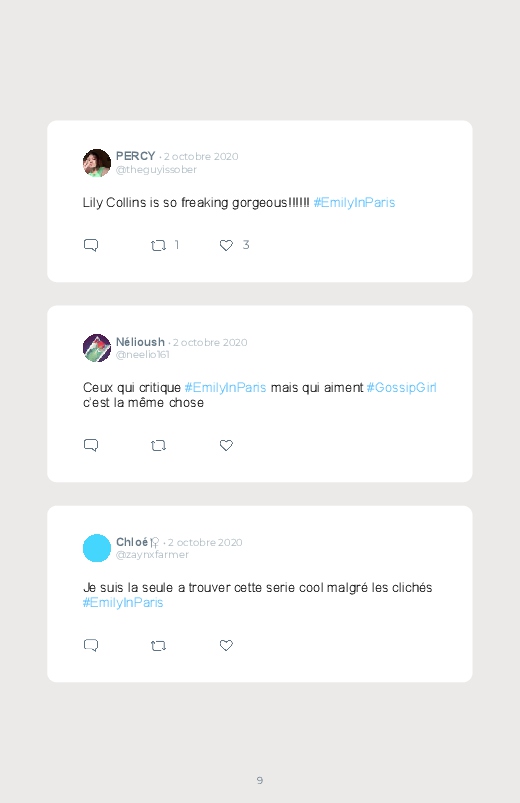Open #EmilyInParis hashtag in Nélioush's tweet
520x803 pixels.
225,388
